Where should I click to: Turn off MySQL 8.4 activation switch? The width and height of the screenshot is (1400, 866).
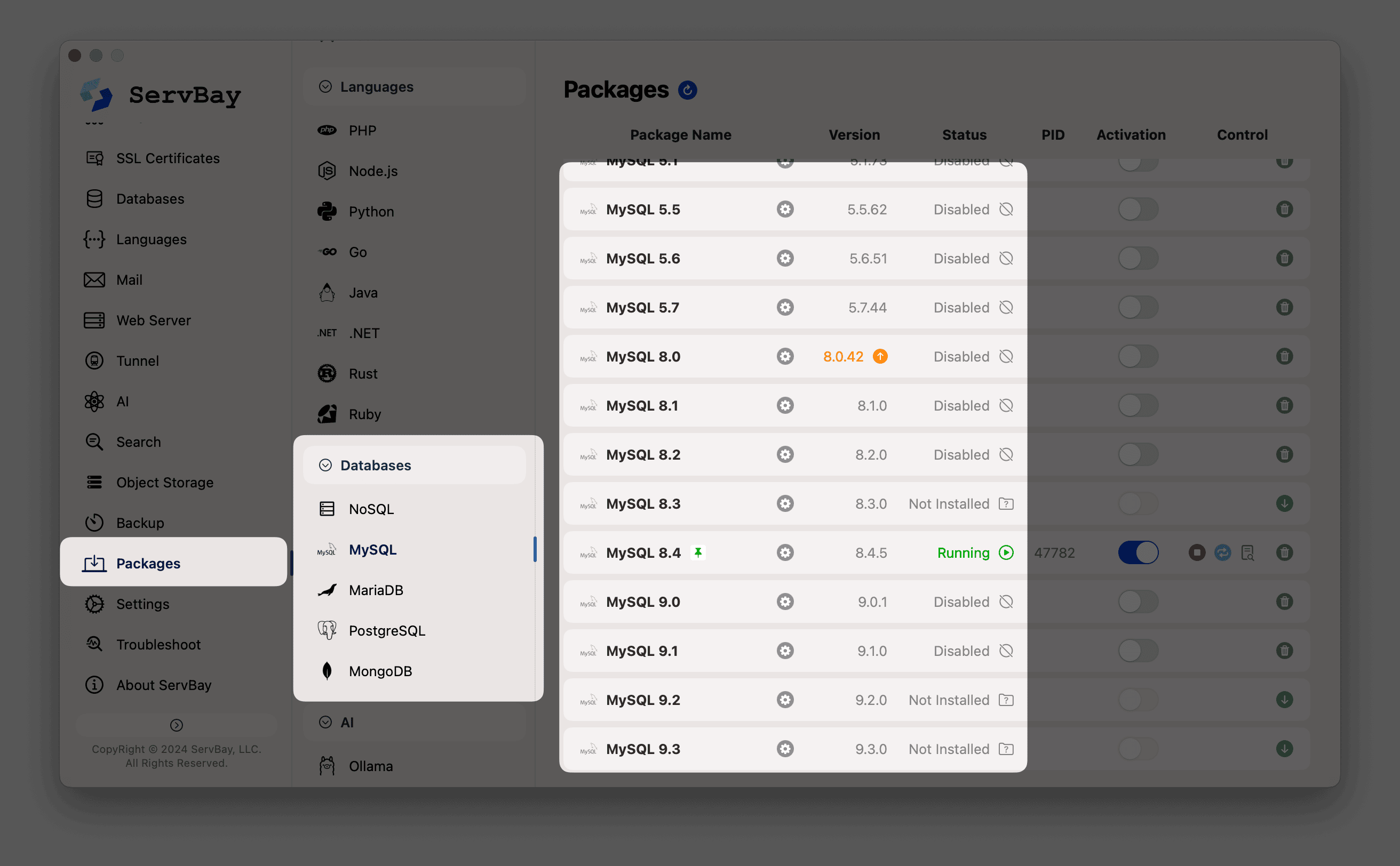click(1138, 552)
